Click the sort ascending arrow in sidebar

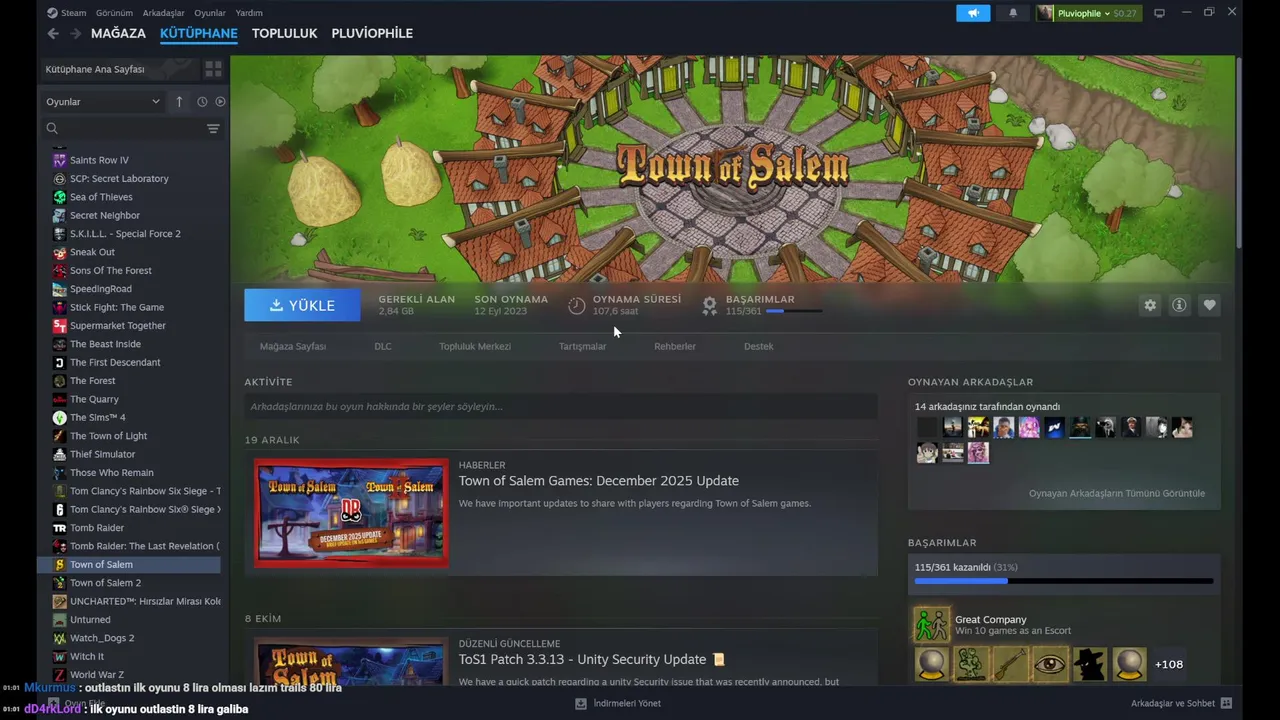coord(179,102)
